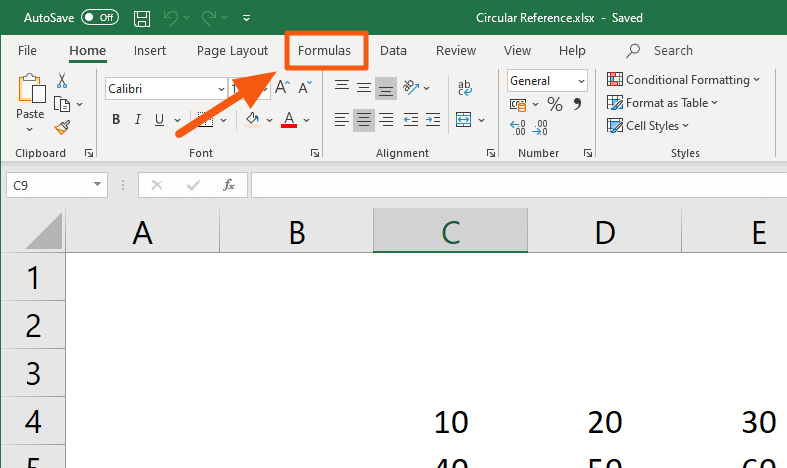Click the Save floppy disk icon
Screen dimensions: 787x468
point(142,18)
